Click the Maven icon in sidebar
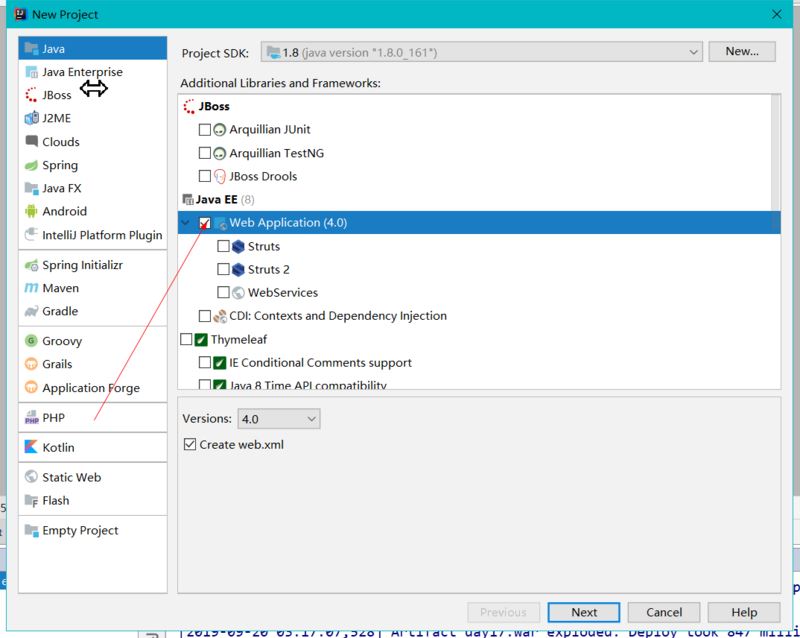The image size is (800, 638). click(31, 288)
